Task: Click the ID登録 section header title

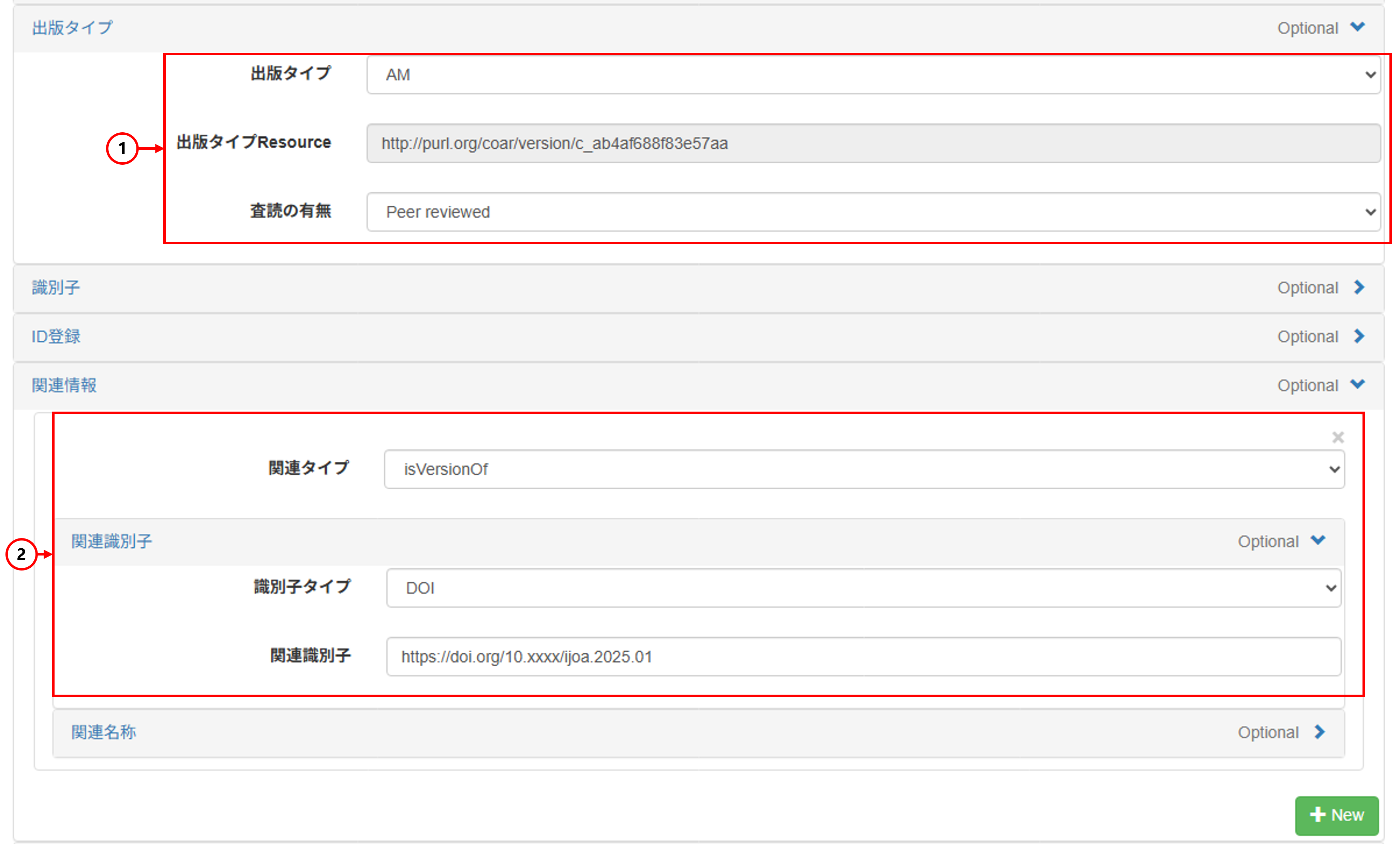Action: point(56,336)
